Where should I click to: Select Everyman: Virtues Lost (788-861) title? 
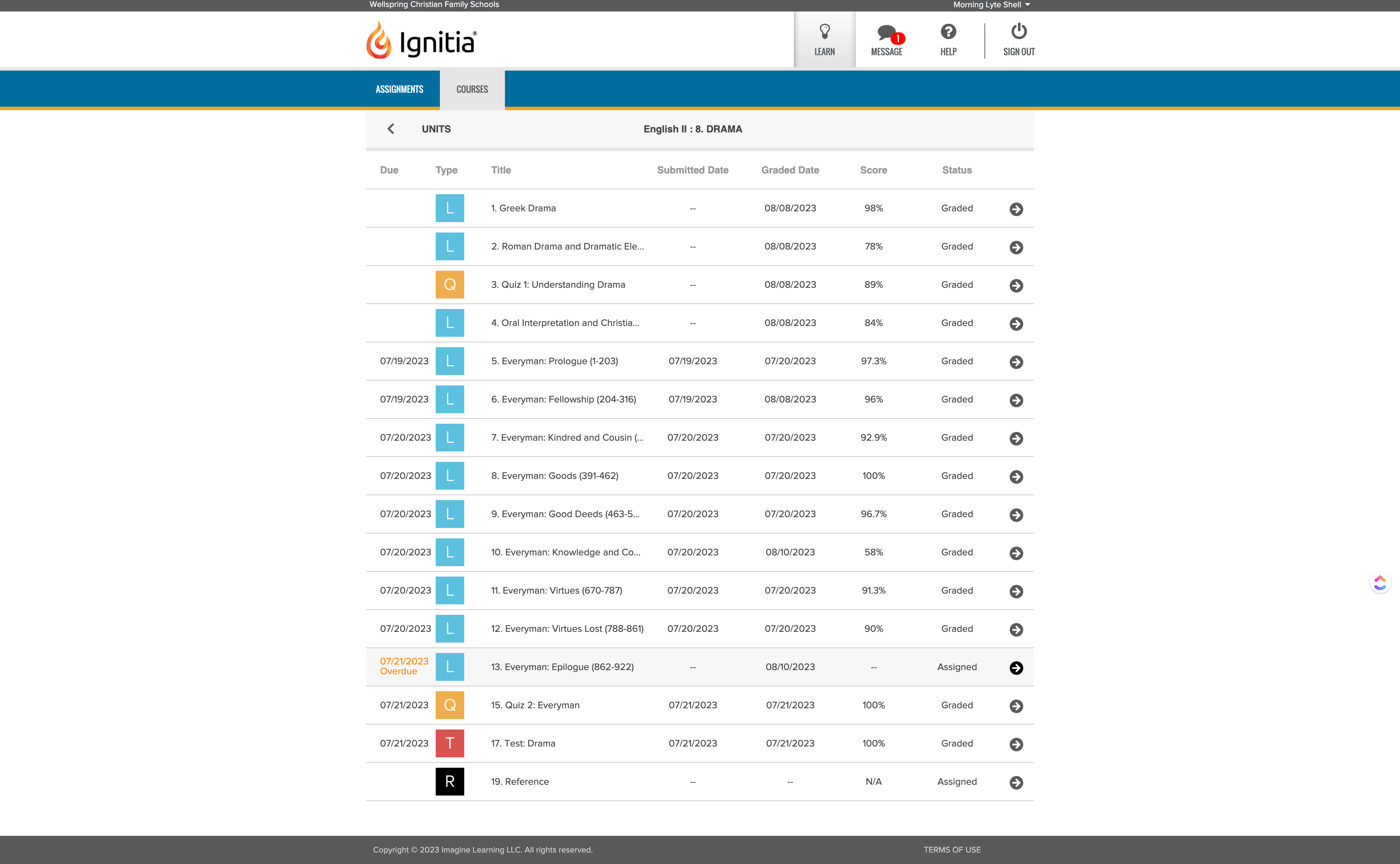click(x=567, y=629)
